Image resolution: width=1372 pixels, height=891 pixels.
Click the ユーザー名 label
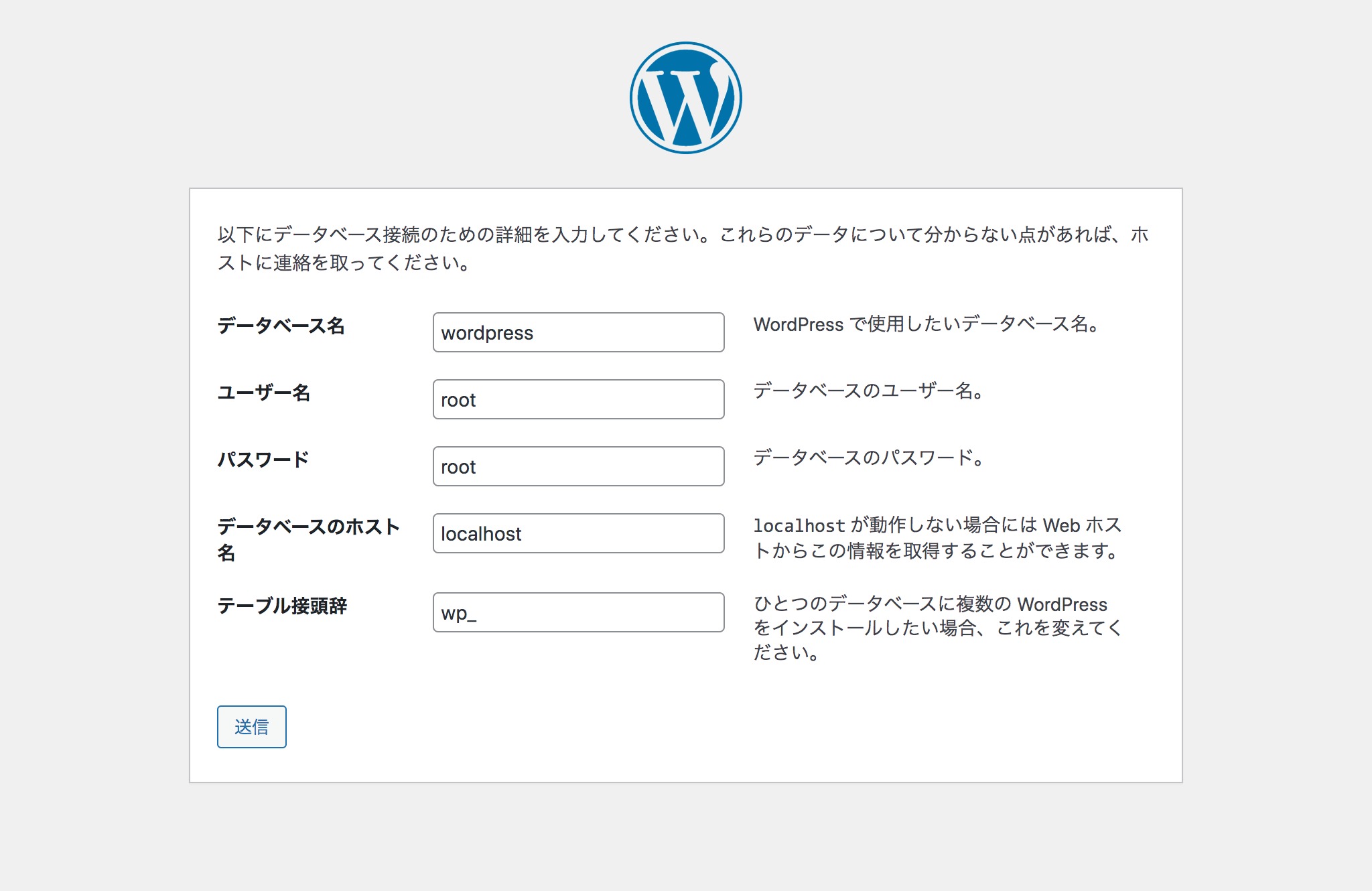click(264, 393)
